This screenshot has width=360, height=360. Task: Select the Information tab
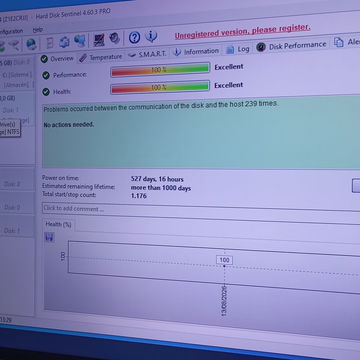pyautogui.click(x=197, y=52)
